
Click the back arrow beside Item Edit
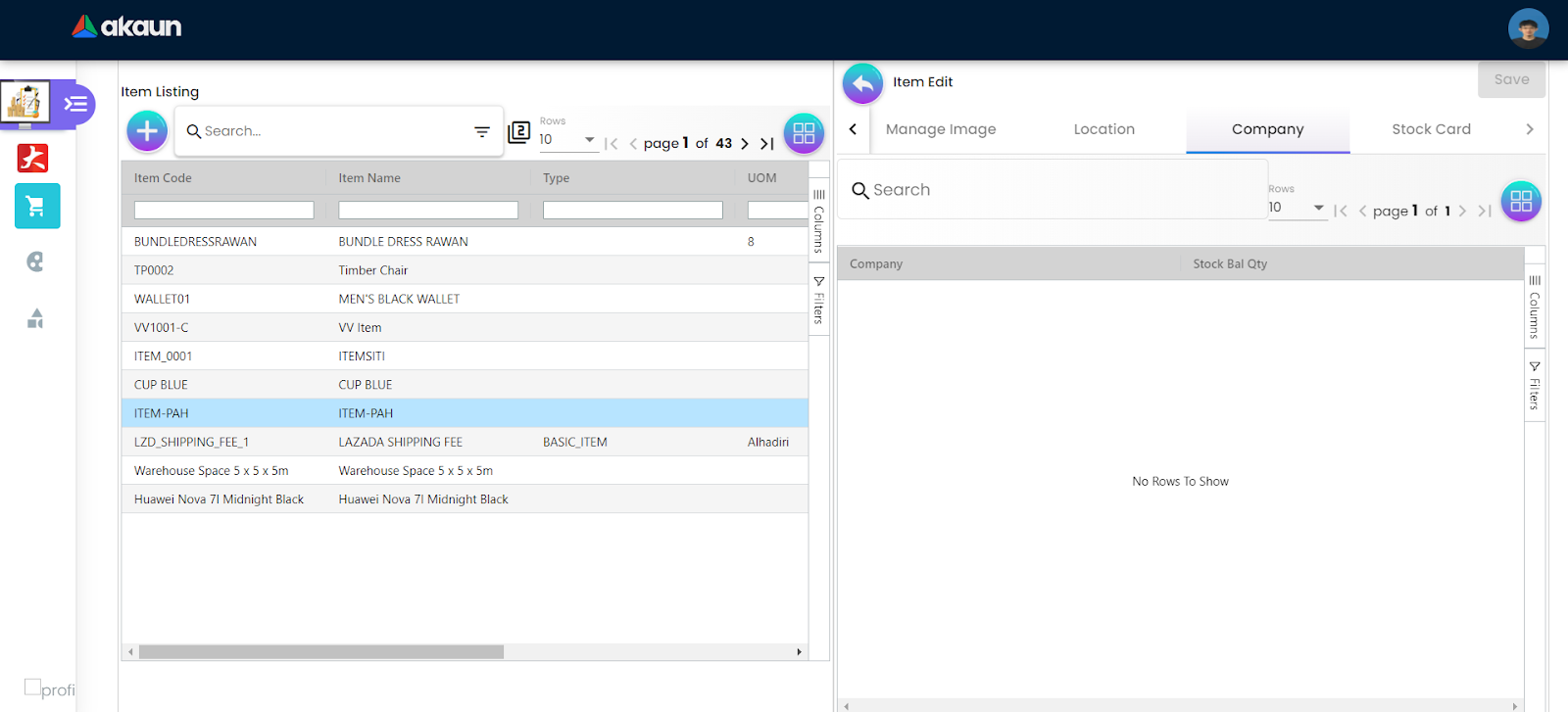point(862,84)
